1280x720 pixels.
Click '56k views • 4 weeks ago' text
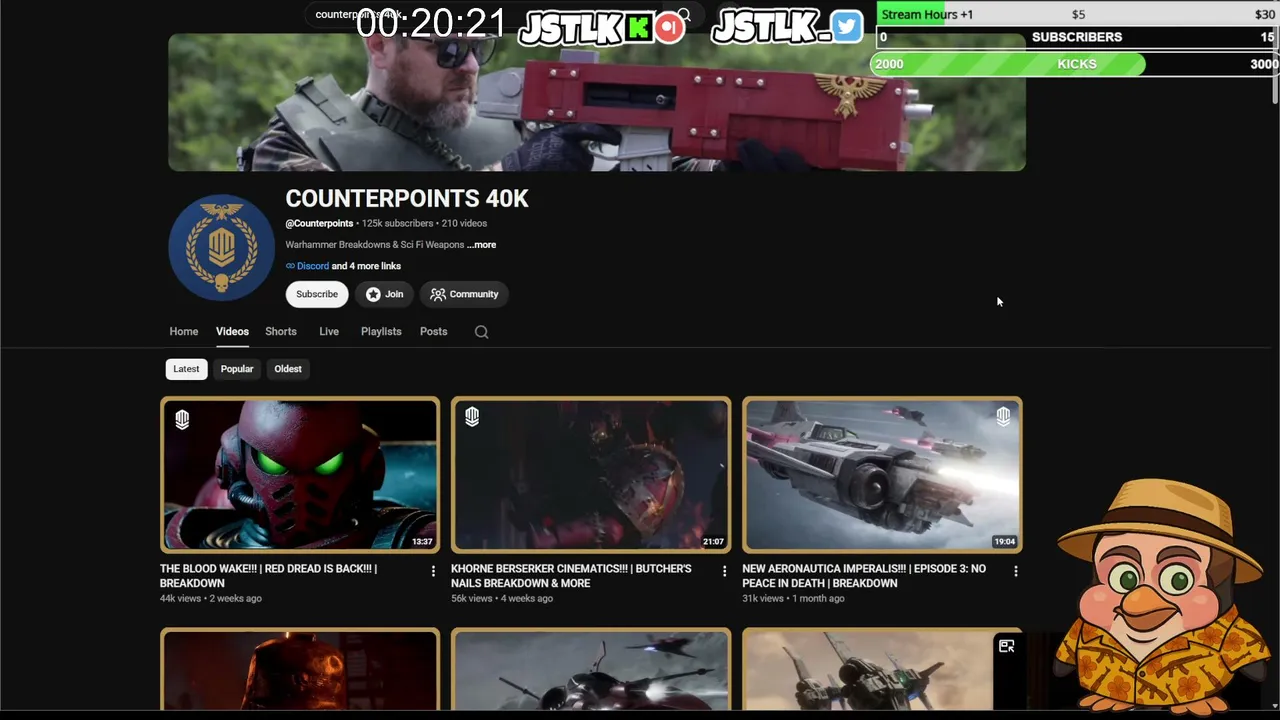click(x=502, y=599)
